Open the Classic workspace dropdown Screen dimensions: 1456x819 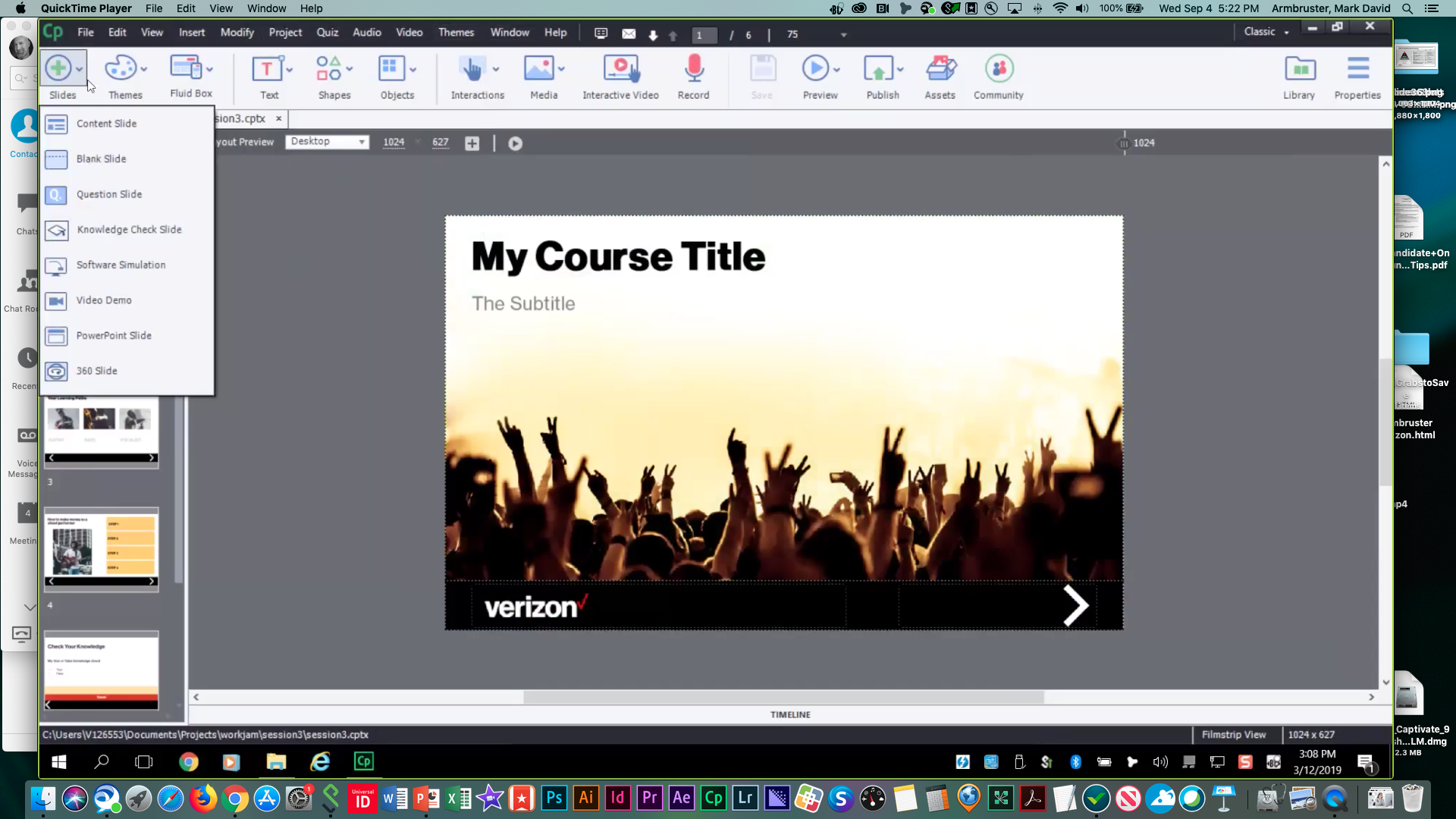click(1266, 32)
